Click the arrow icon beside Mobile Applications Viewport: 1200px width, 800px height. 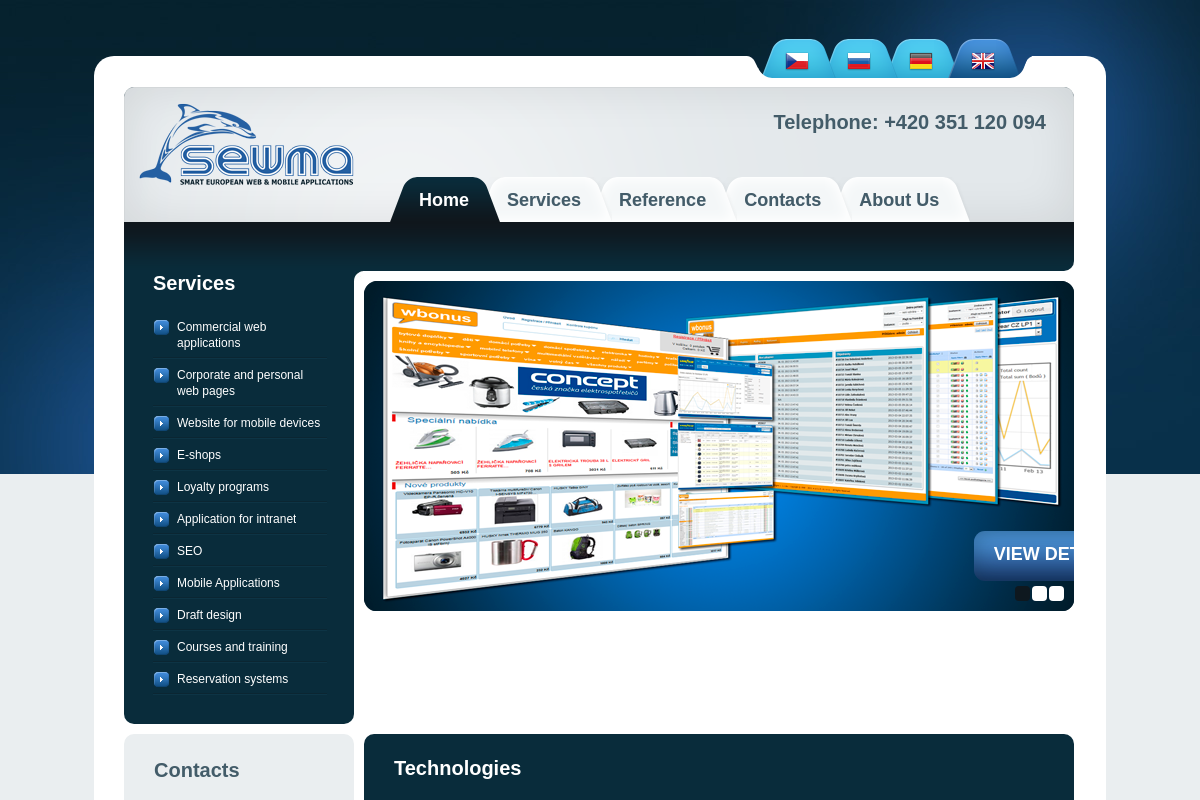coord(161,583)
